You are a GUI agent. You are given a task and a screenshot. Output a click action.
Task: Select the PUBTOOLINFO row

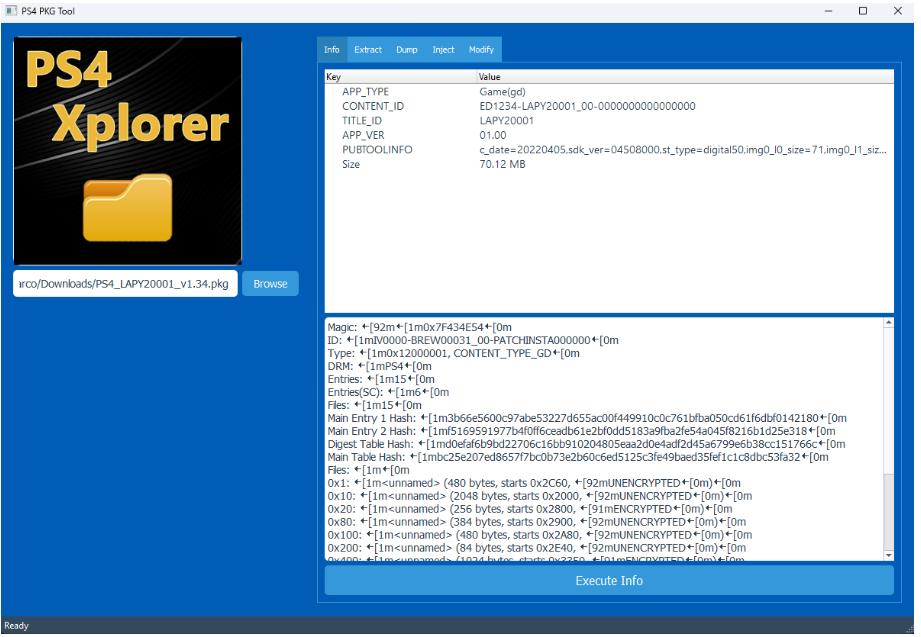[377, 150]
